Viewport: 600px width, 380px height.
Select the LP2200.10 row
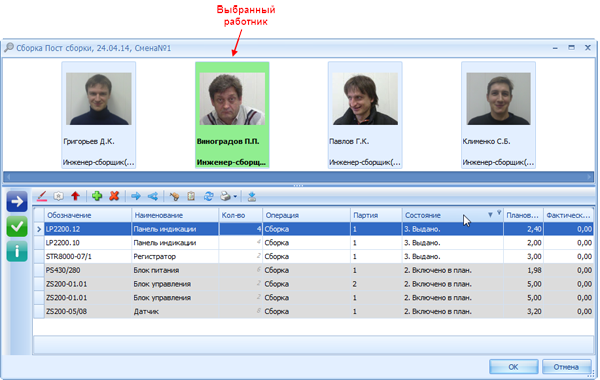tap(313, 243)
